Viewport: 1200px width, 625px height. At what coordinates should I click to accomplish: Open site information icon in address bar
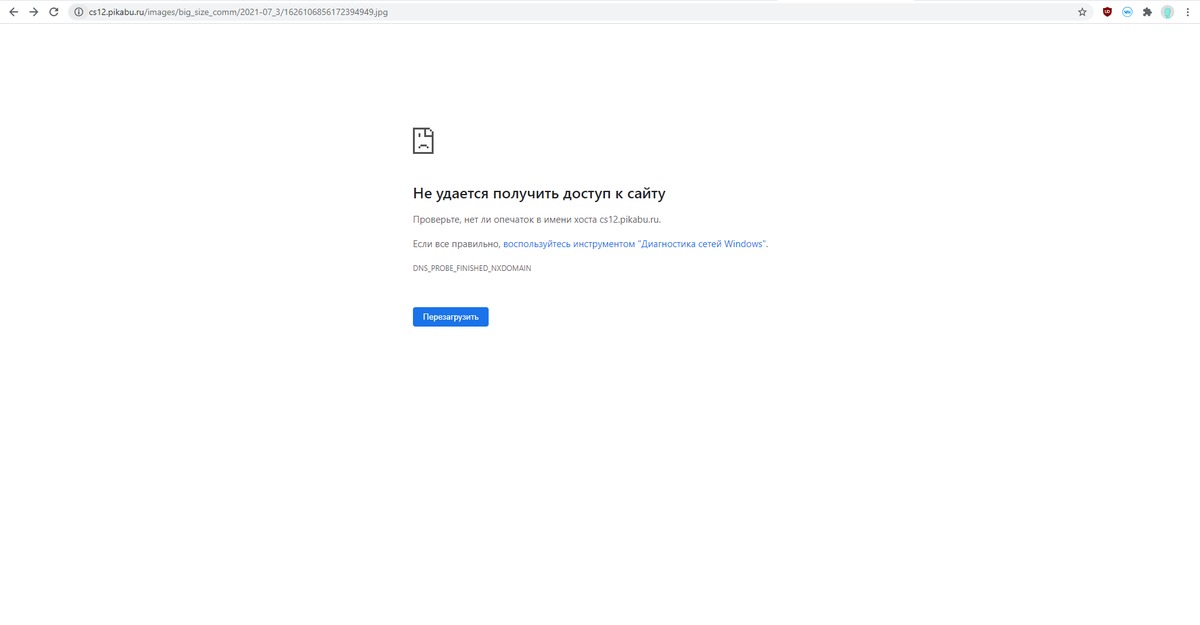pos(79,12)
